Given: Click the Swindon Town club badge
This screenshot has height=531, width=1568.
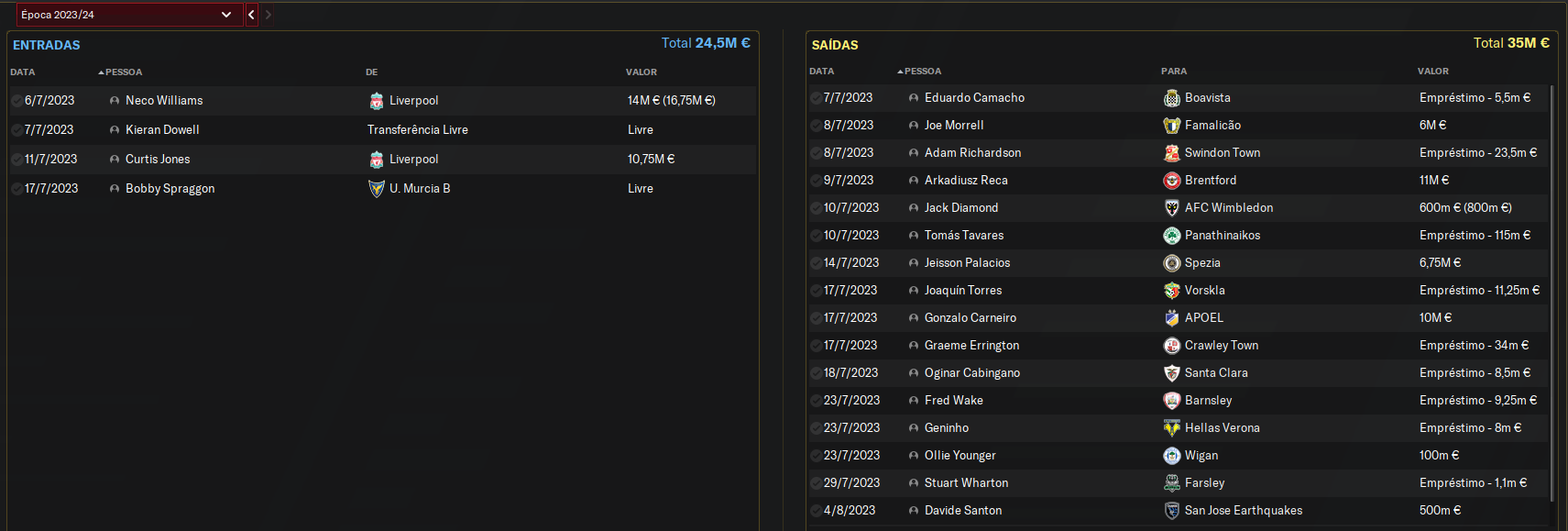Looking at the screenshot, I should pos(1171,153).
